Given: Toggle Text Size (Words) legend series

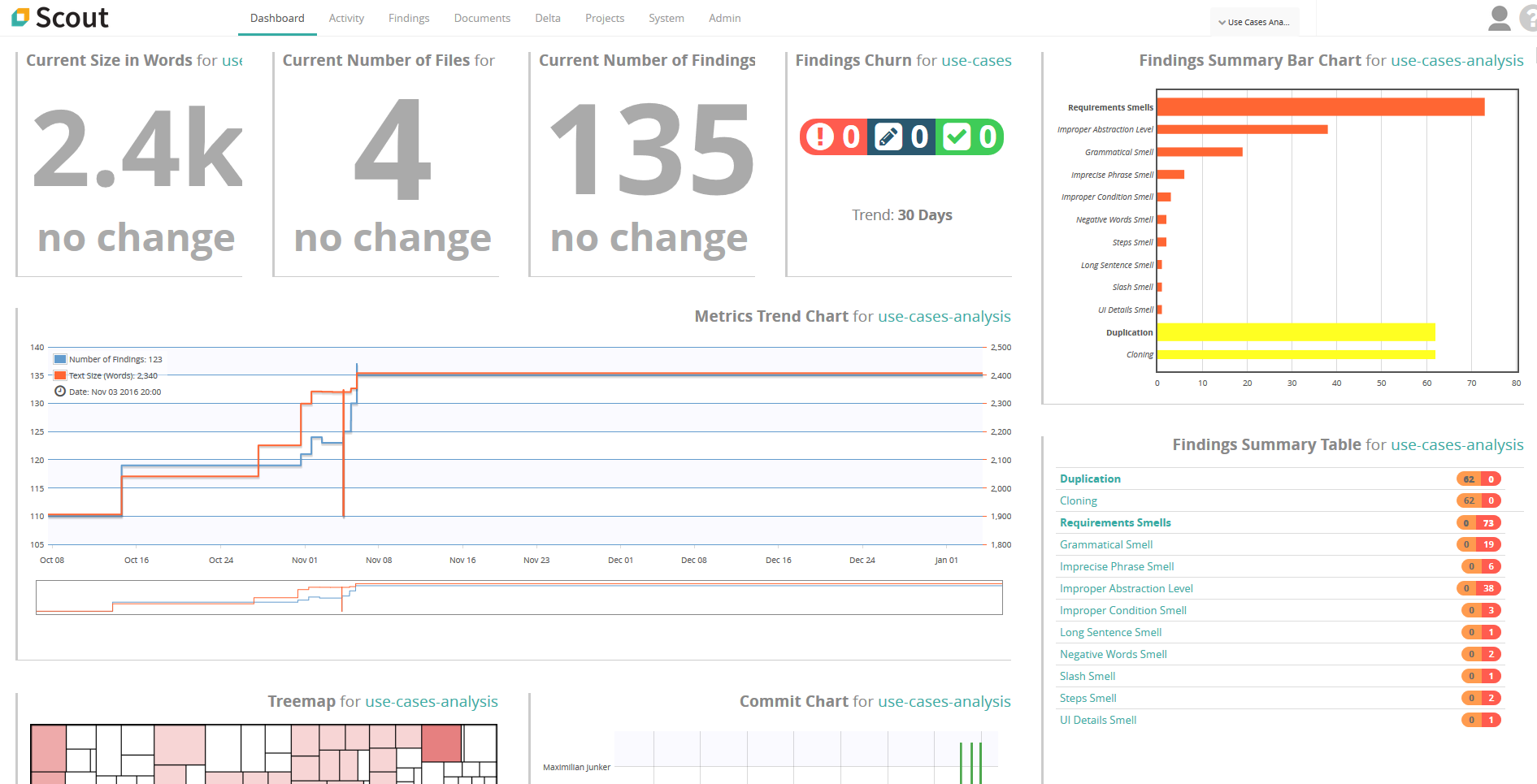Looking at the screenshot, I should coord(60,375).
